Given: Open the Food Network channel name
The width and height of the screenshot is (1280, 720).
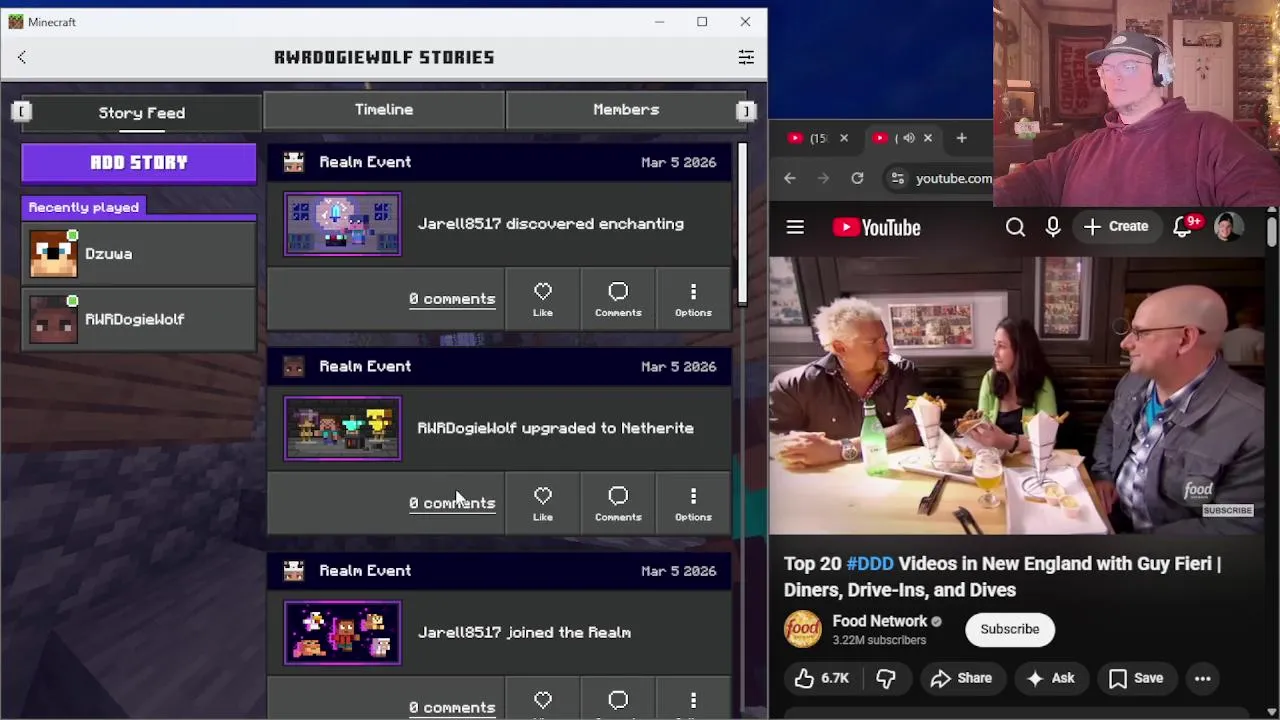Looking at the screenshot, I should coord(880,621).
